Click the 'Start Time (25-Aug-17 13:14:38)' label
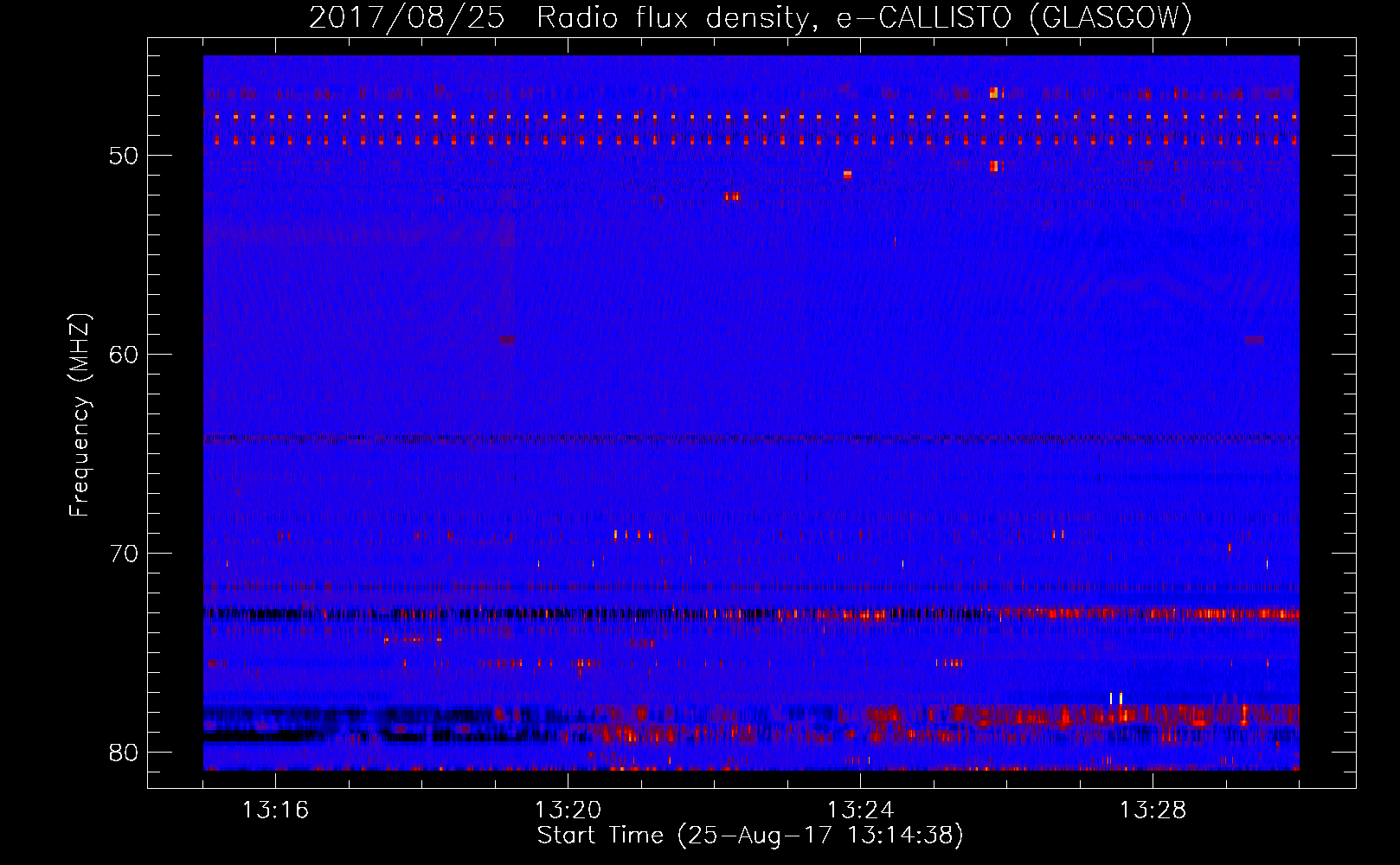This screenshot has width=1400, height=865. pyautogui.click(x=750, y=836)
